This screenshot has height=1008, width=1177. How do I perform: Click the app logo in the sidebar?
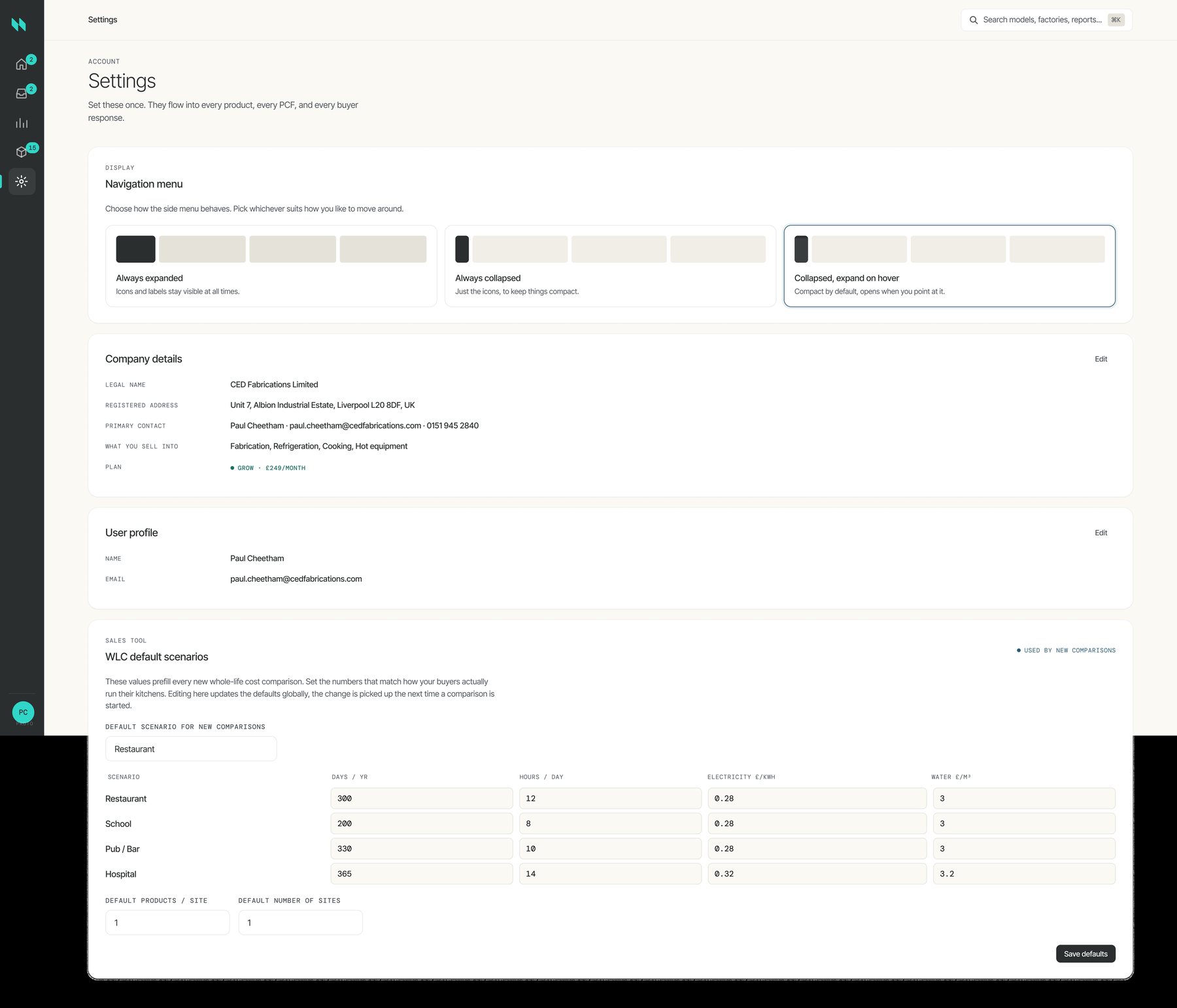tap(19, 24)
